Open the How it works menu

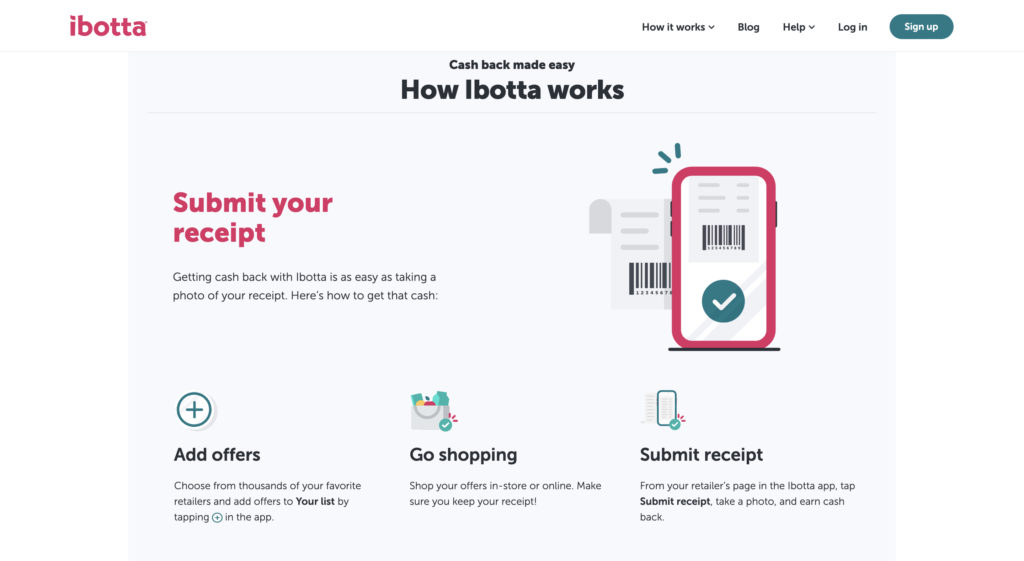678,27
